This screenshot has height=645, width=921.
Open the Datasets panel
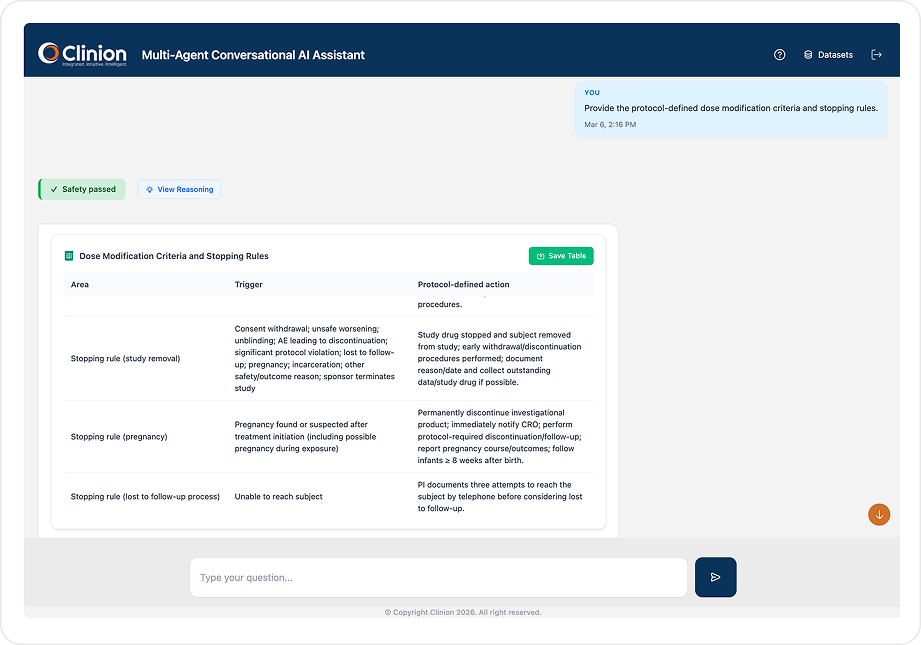[828, 55]
